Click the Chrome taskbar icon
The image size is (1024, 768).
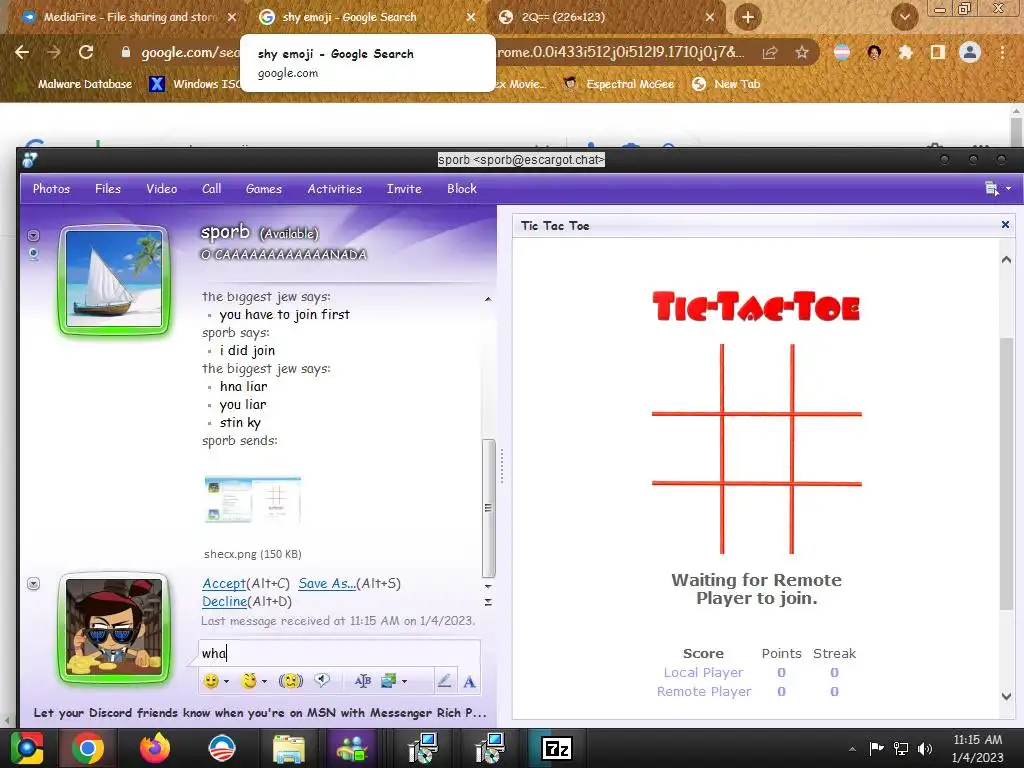click(88, 748)
